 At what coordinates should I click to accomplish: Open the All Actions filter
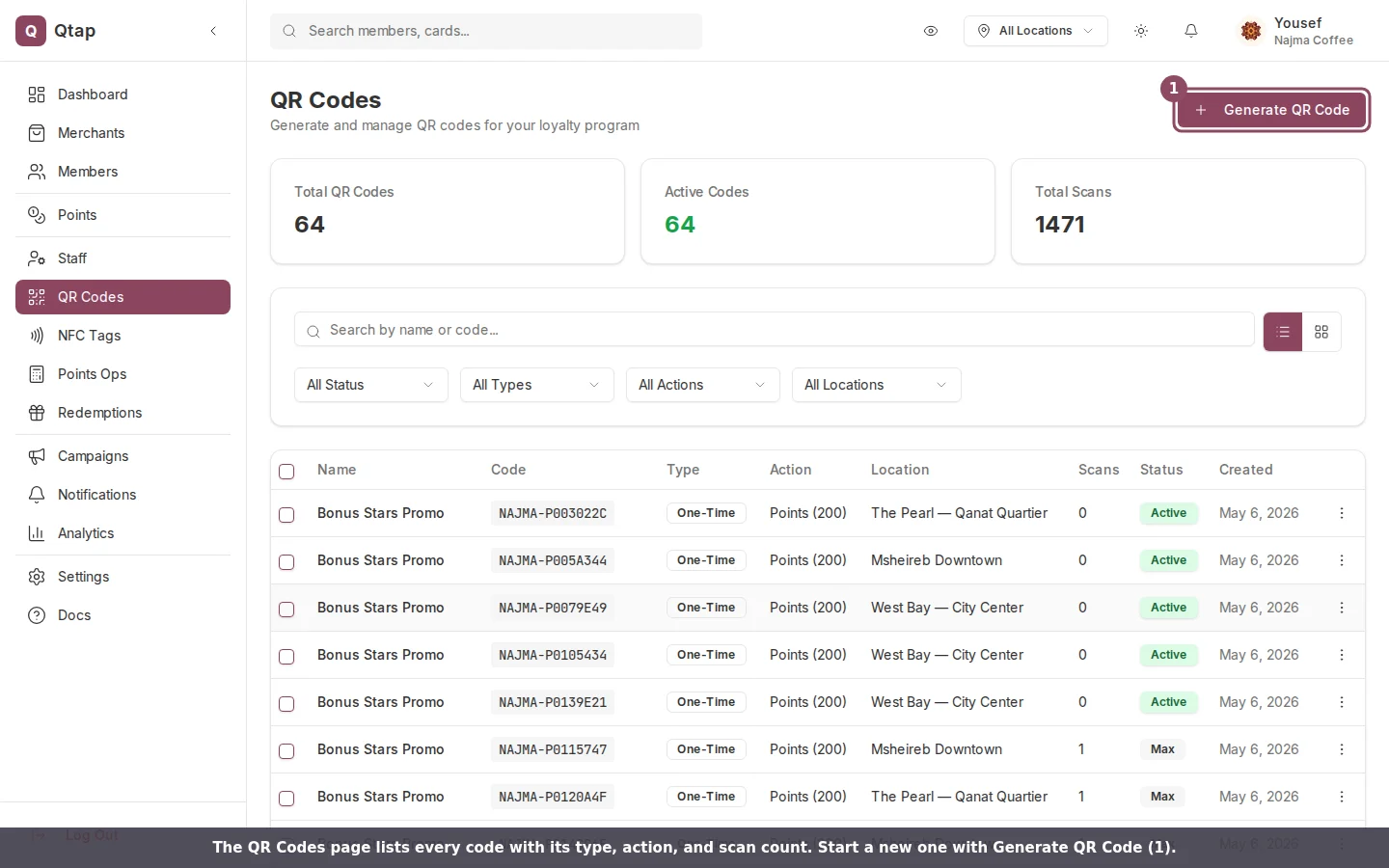tap(703, 385)
